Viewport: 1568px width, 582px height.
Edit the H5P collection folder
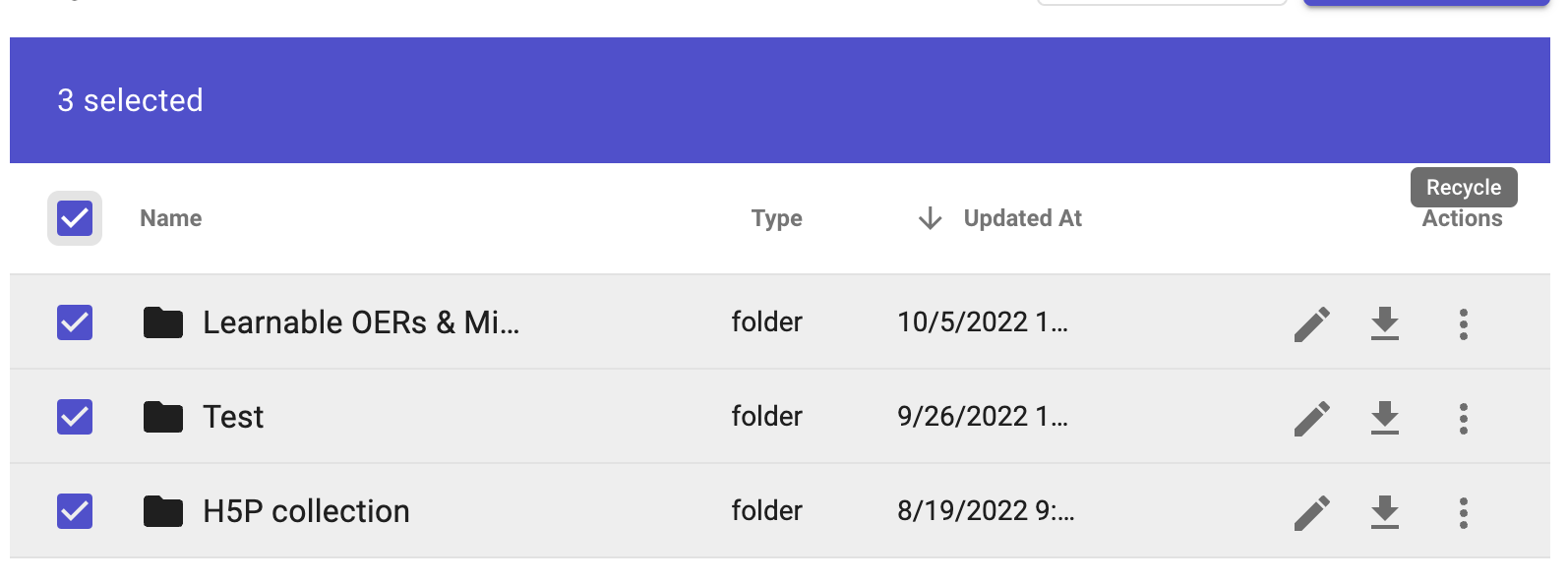coord(1312,510)
